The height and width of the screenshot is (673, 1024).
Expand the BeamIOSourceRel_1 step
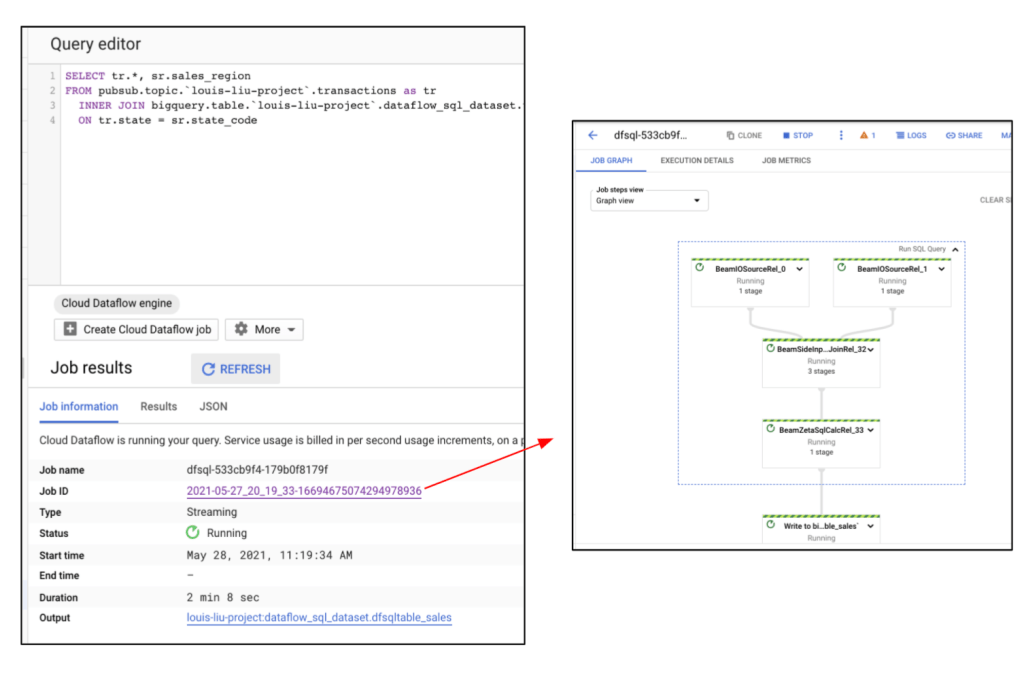tap(941, 268)
